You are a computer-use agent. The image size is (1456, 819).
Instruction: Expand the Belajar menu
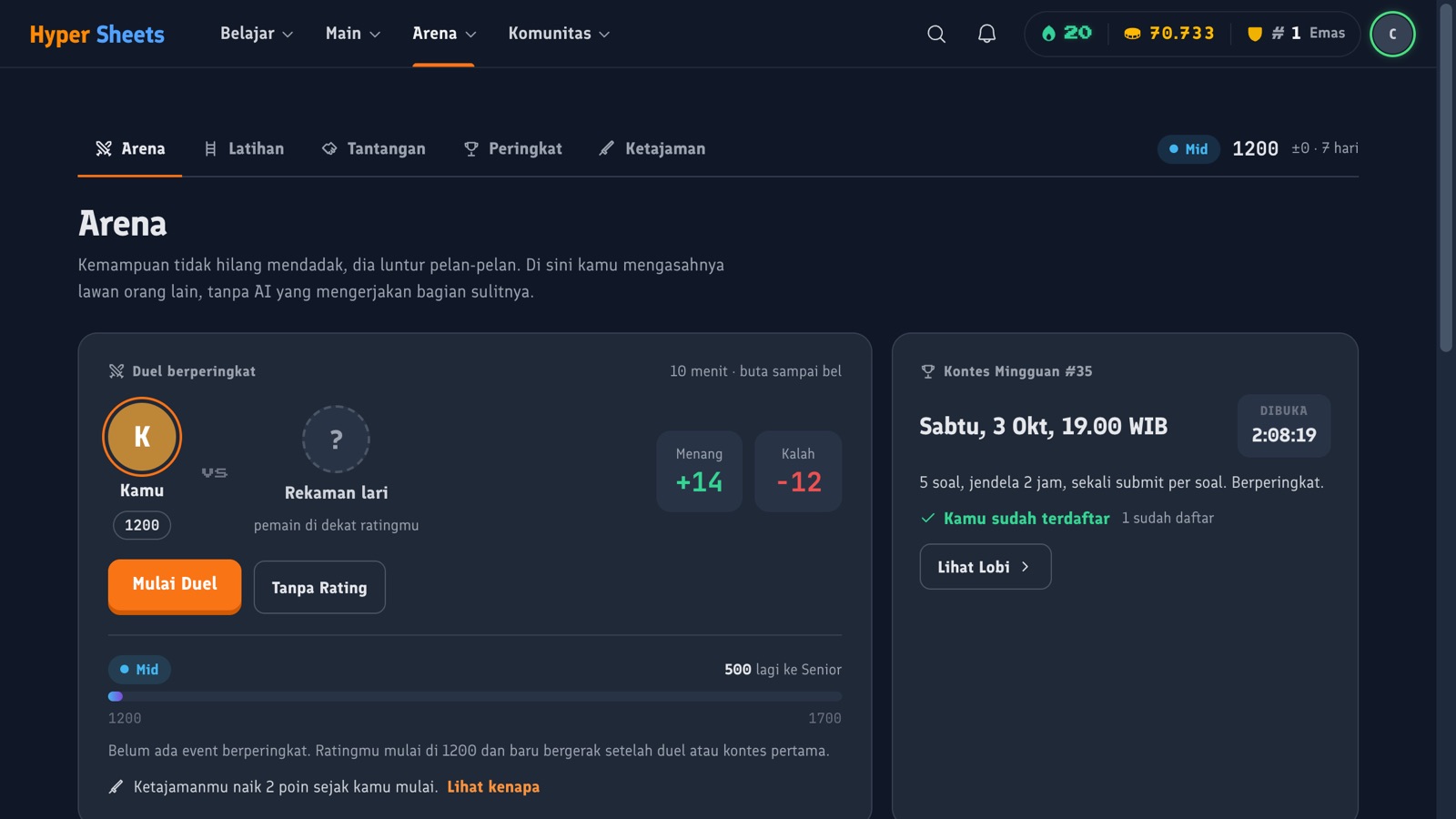coord(257,34)
